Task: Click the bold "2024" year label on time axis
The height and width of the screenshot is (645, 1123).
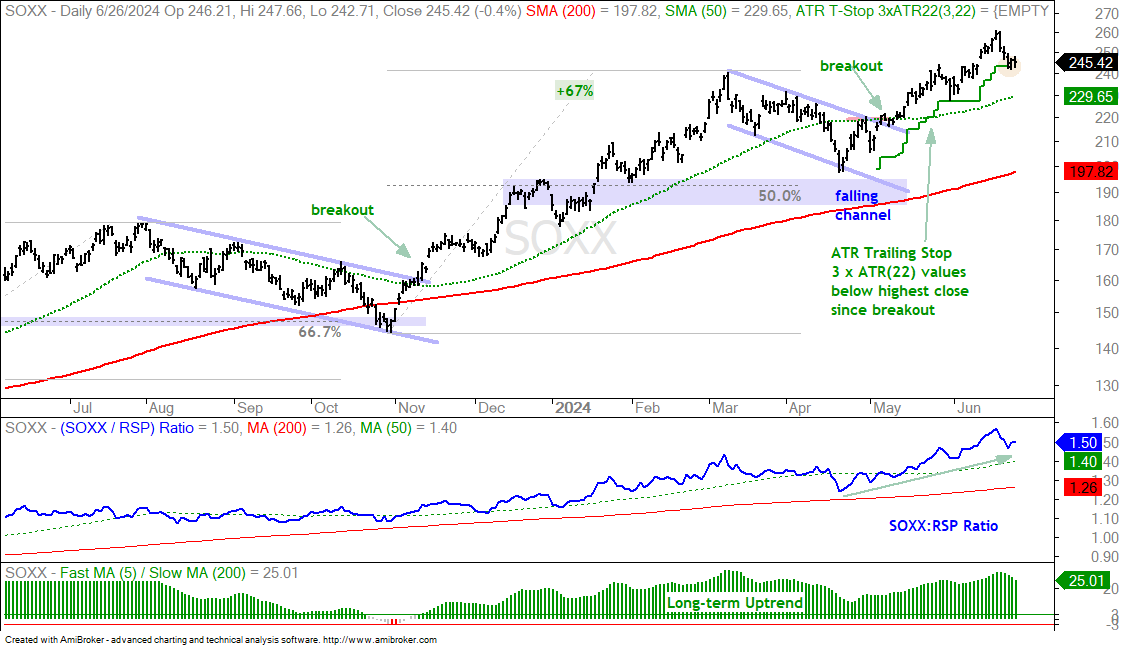Action: click(573, 408)
